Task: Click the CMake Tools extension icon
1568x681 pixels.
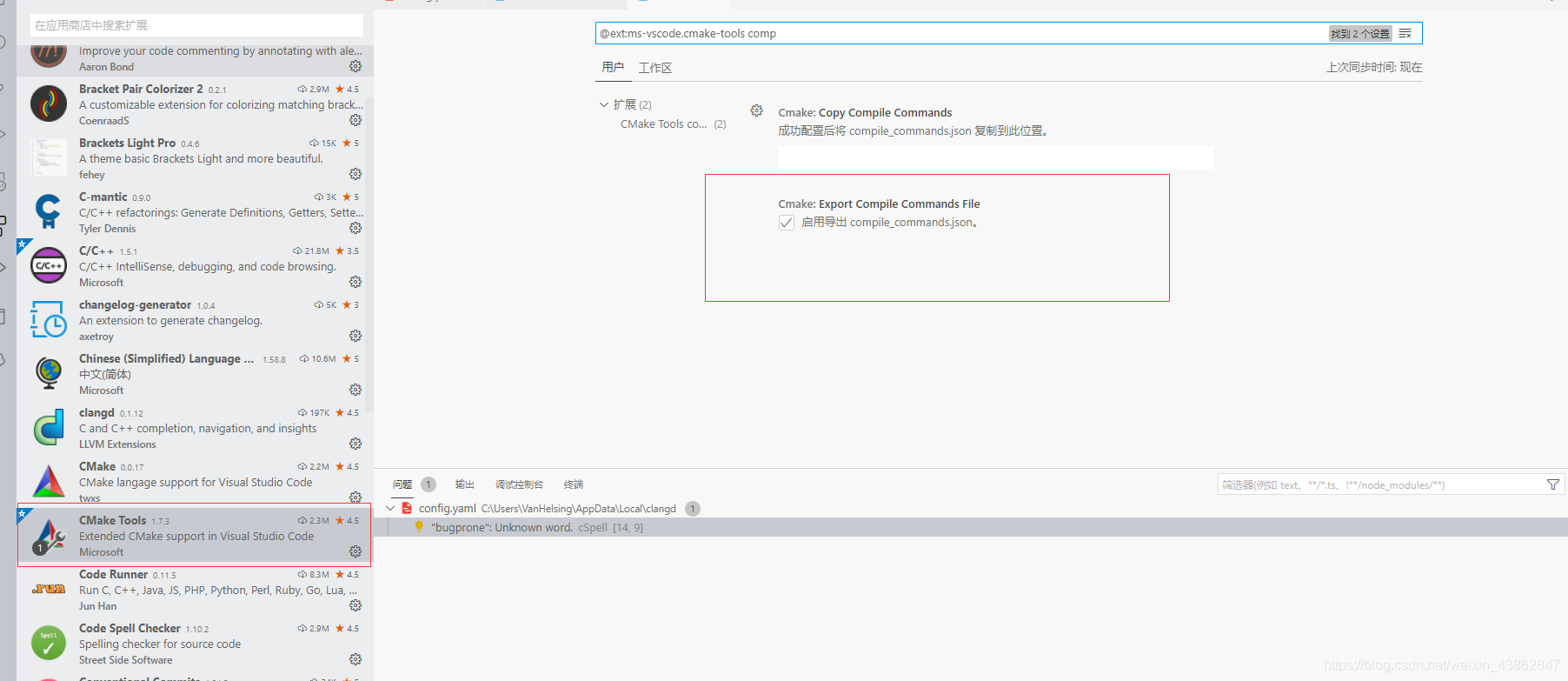Action: [x=49, y=536]
